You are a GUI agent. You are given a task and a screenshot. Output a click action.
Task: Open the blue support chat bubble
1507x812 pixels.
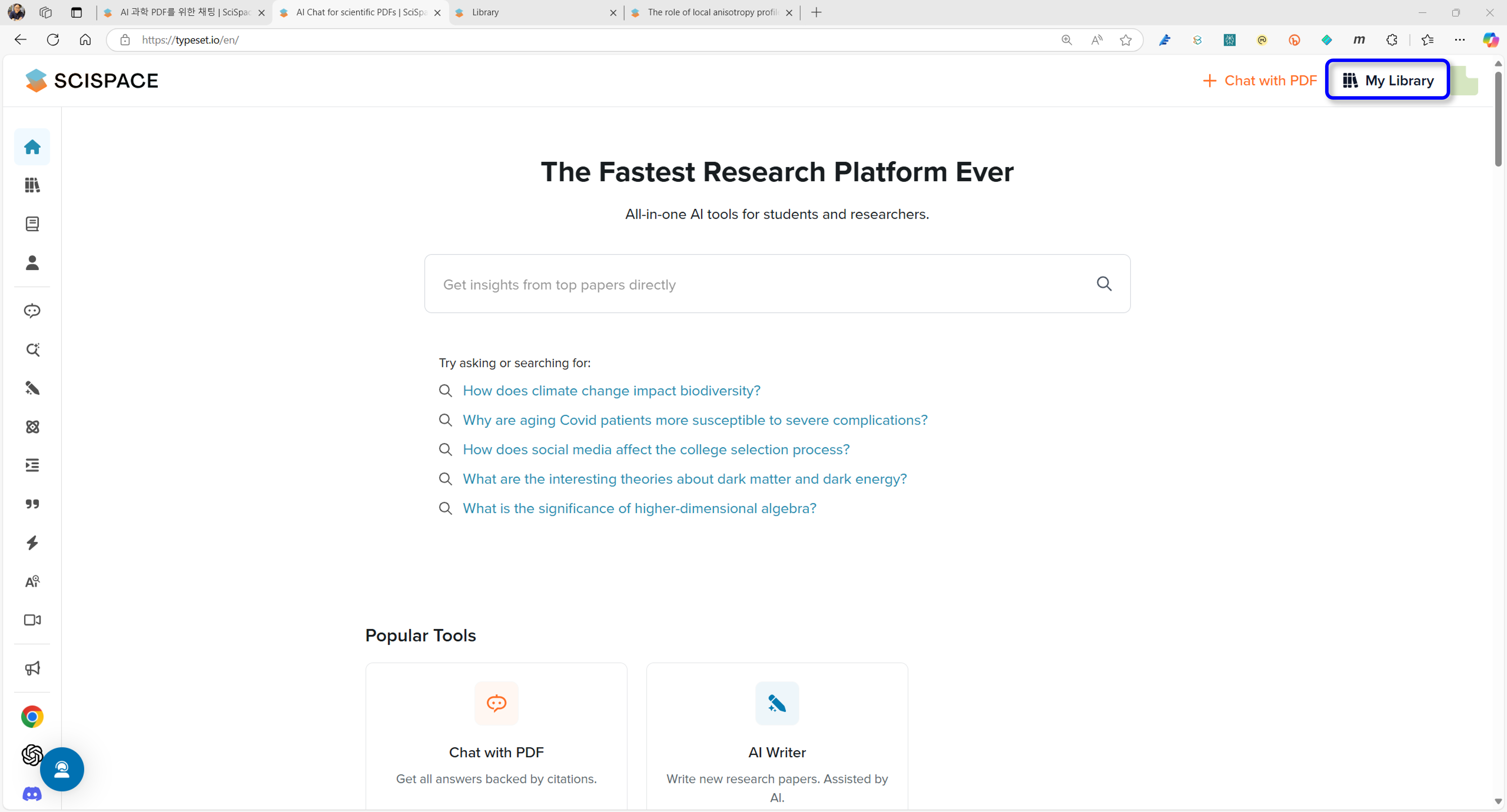[62, 769]
